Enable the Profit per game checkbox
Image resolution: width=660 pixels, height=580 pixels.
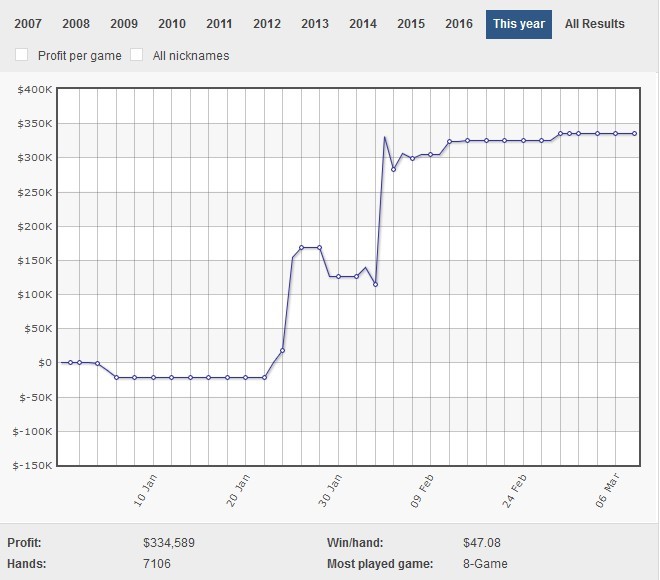click(23, 55)
